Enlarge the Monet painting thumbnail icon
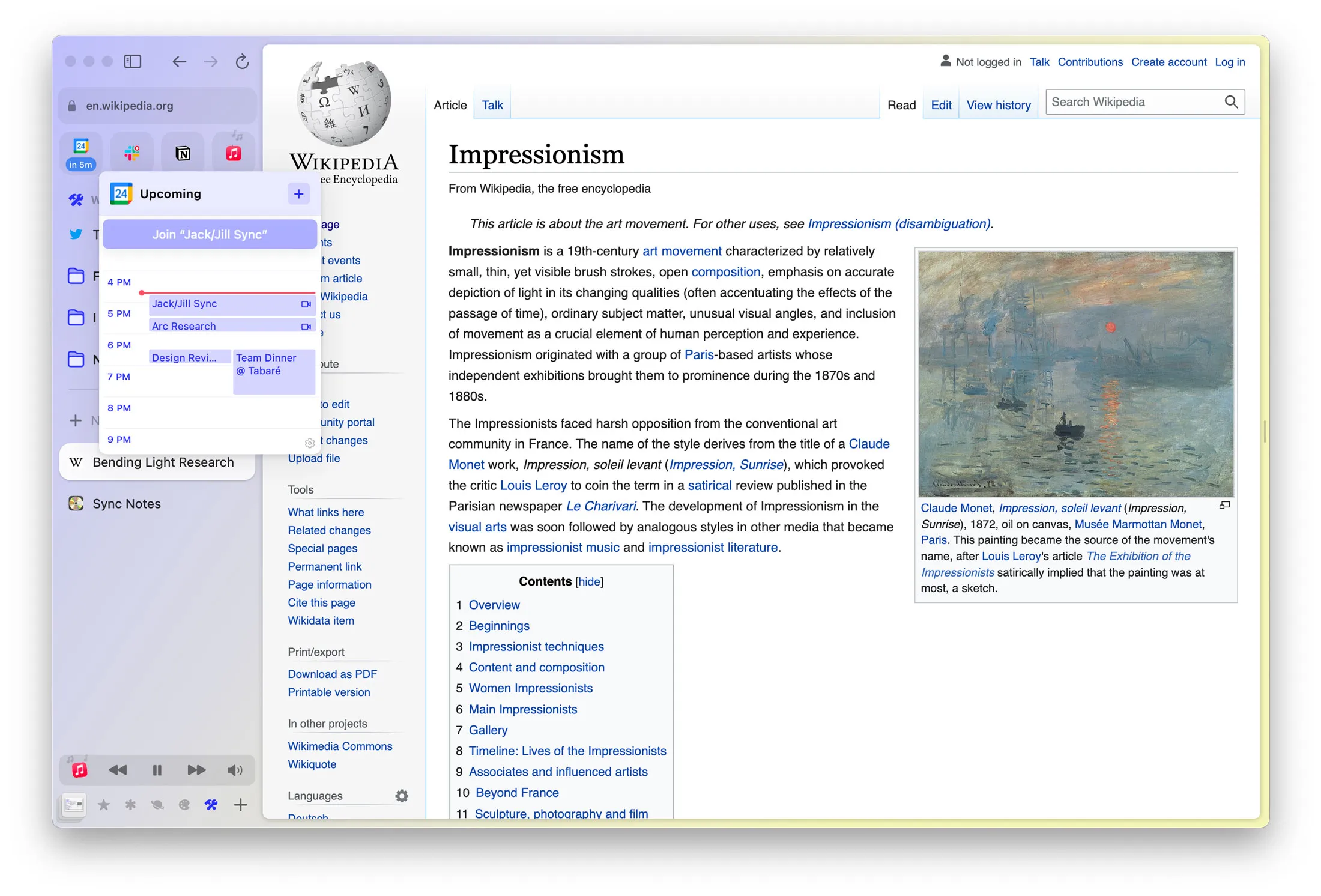The image size is (1321, 896). pos(1224,506)
